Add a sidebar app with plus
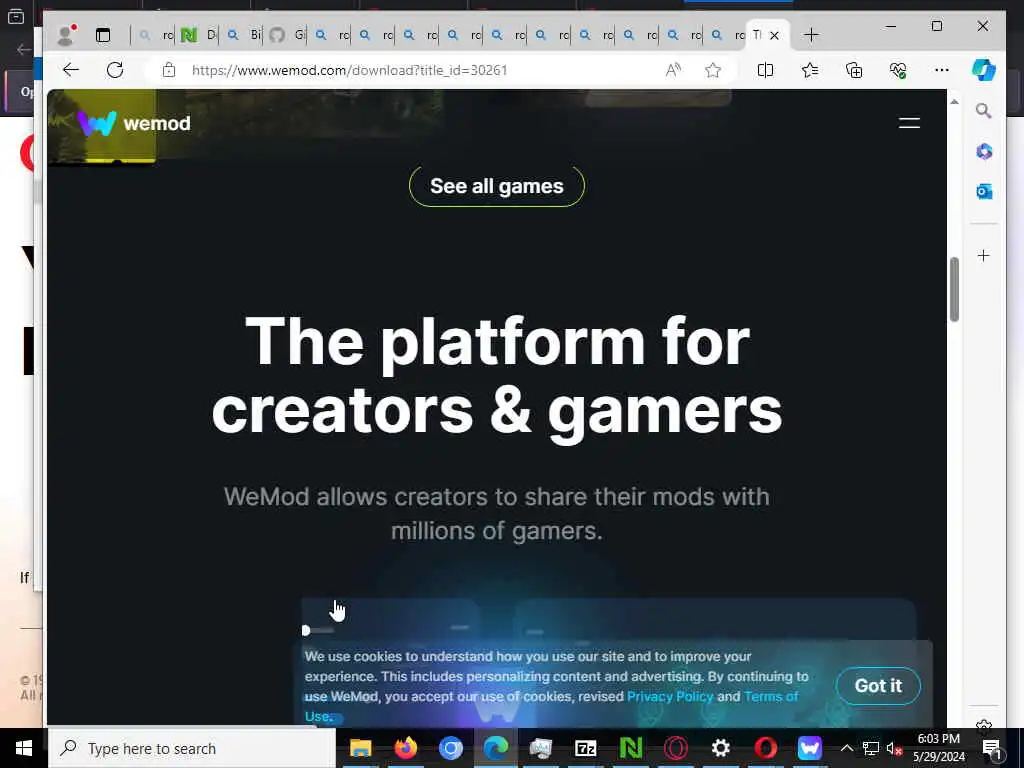 point(984,255)
